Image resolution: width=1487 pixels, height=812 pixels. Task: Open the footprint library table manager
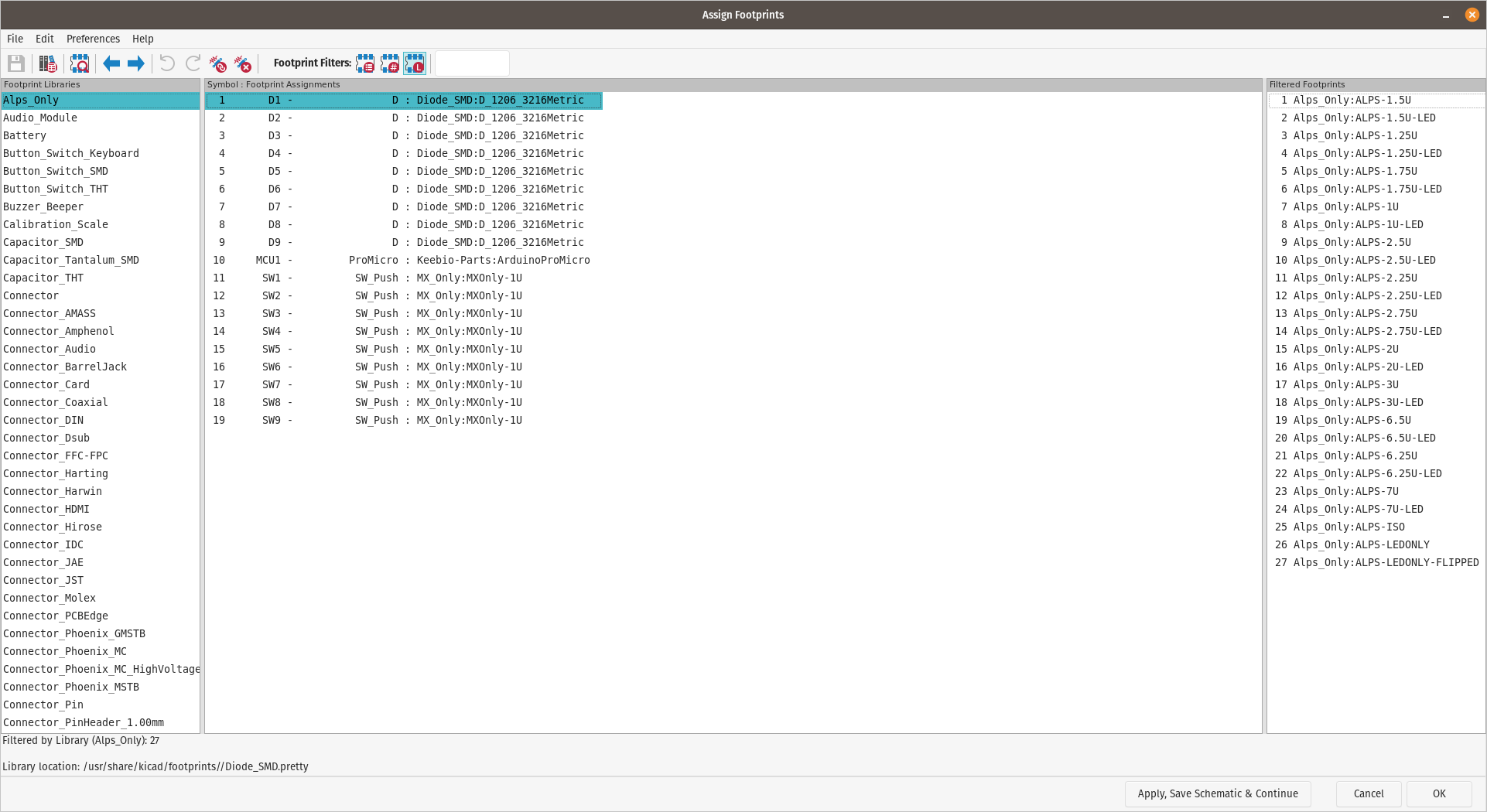pos(48,63)
